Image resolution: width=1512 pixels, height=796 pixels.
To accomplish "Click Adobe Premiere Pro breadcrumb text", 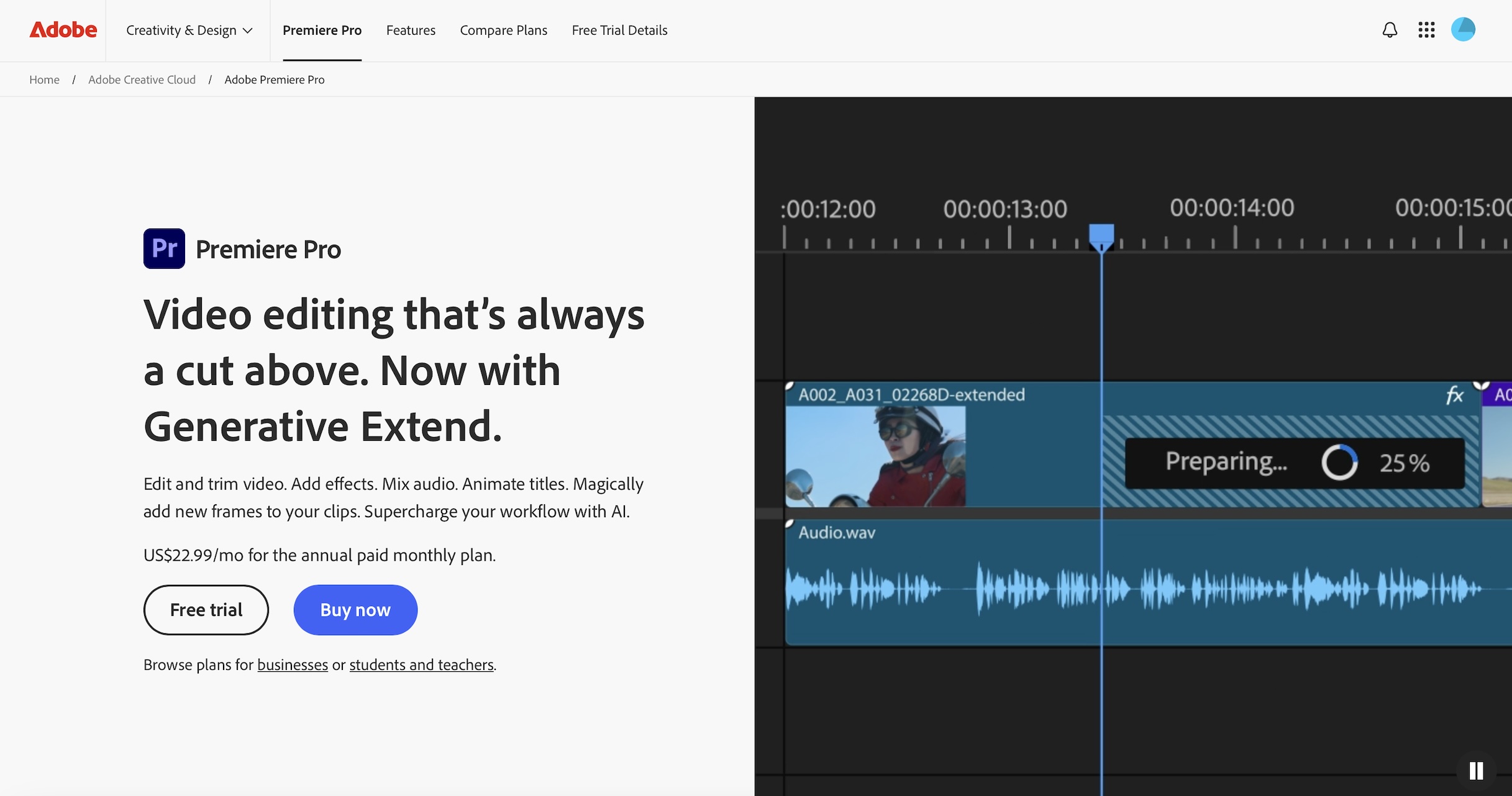I will (x=275, y=79).
